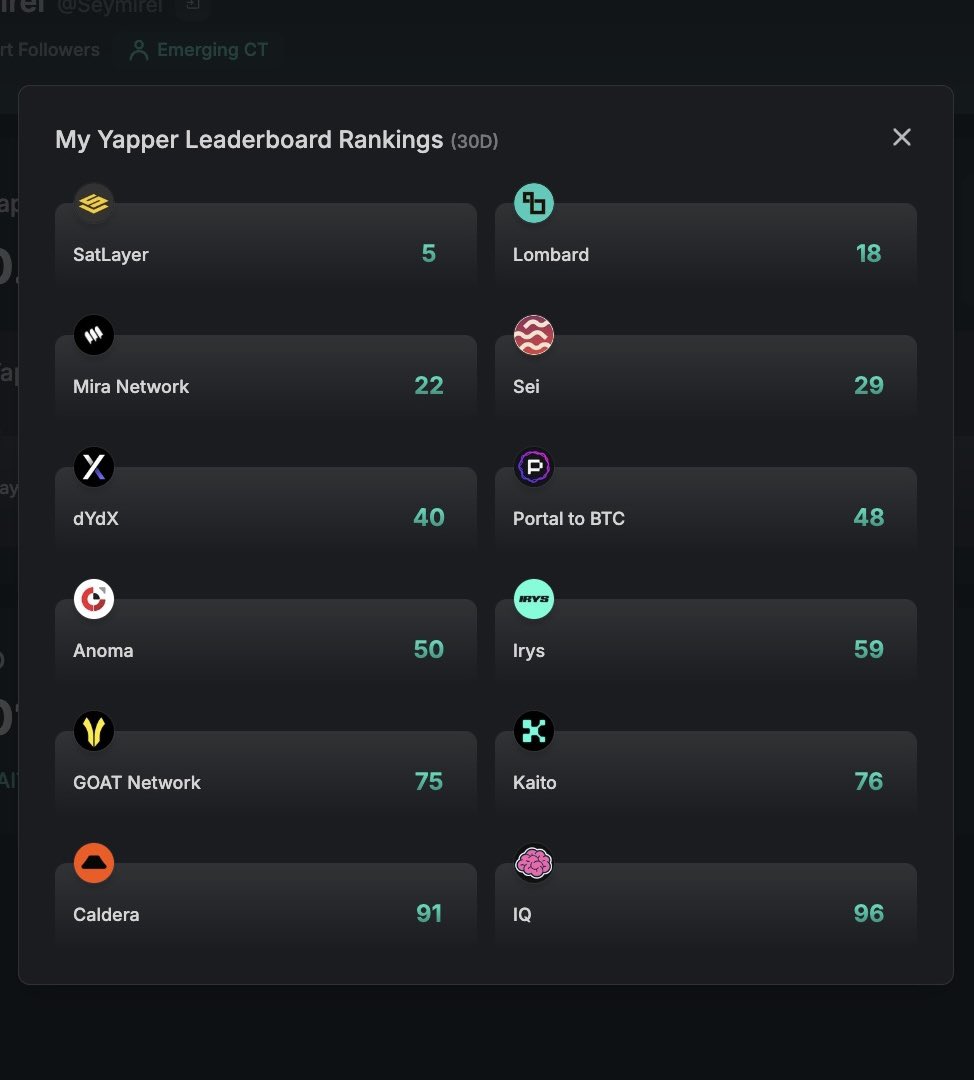Click the Irys green logo icon
The height and width of the screenshot is (1080, 974).
[x=534, y=599]
